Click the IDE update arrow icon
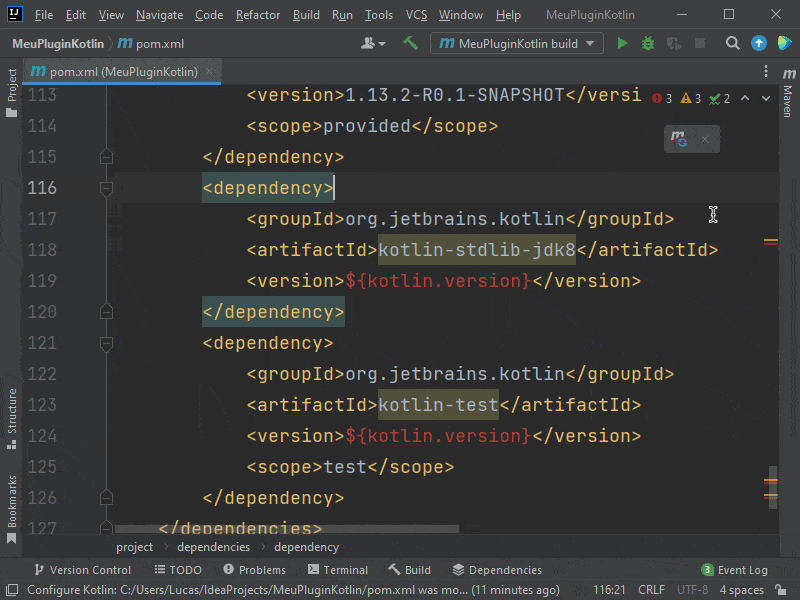Viewport: 800px width, 600px height. (759, 44)
